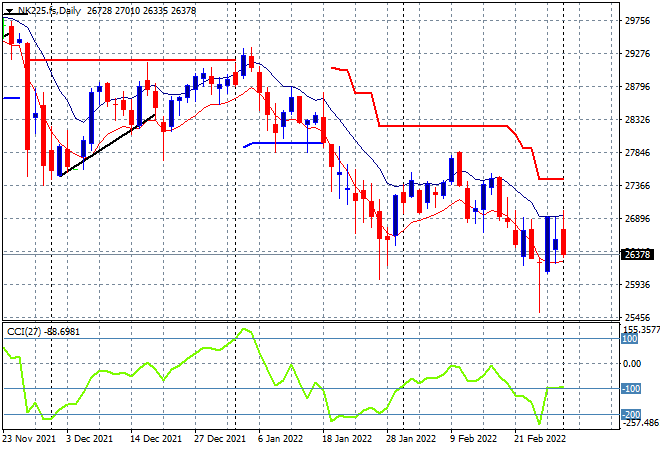The height and width of the screenshot is (450, 660).
Task: Click the 29276 price axis label
Action: point(637,54)
